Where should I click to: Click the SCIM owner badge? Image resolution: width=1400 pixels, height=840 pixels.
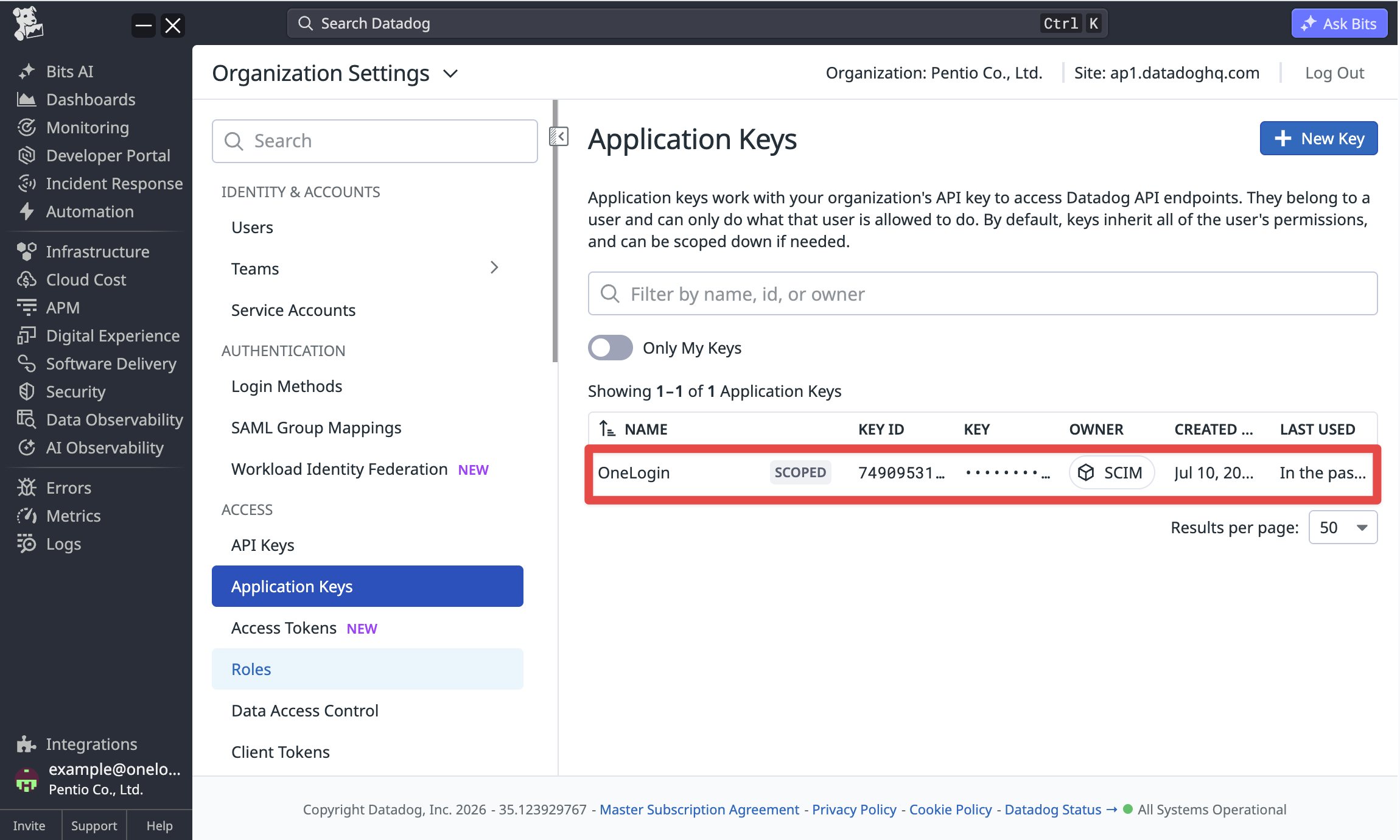(x=1111, y=472)
